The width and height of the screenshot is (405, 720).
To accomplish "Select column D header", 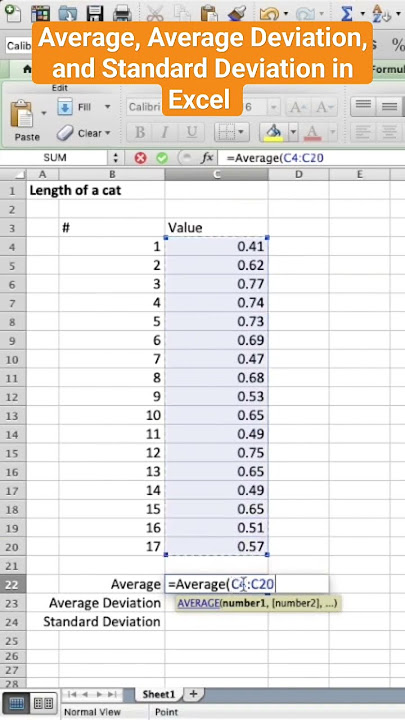I will 299,174.
